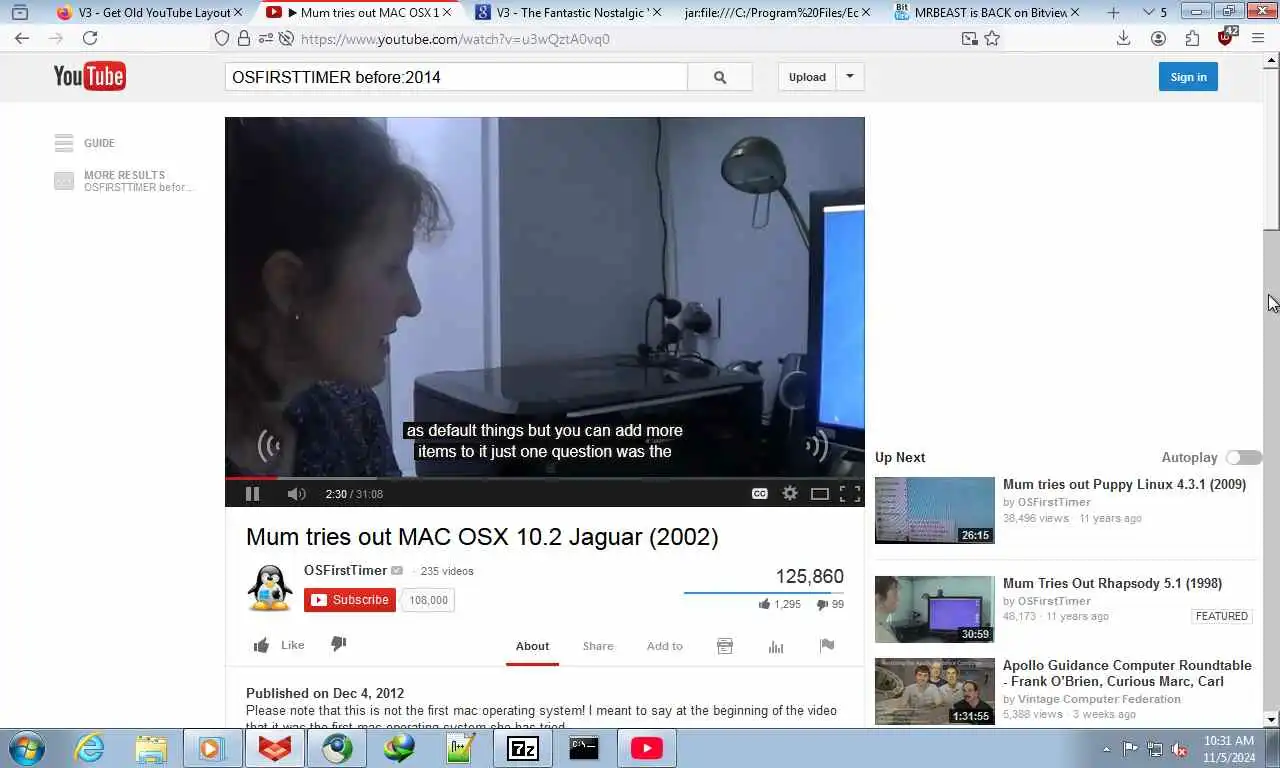Switch to V3 Get Old YouTube Layout tab
Viewport: 1280px width, 768px height.
click(148, 13)
